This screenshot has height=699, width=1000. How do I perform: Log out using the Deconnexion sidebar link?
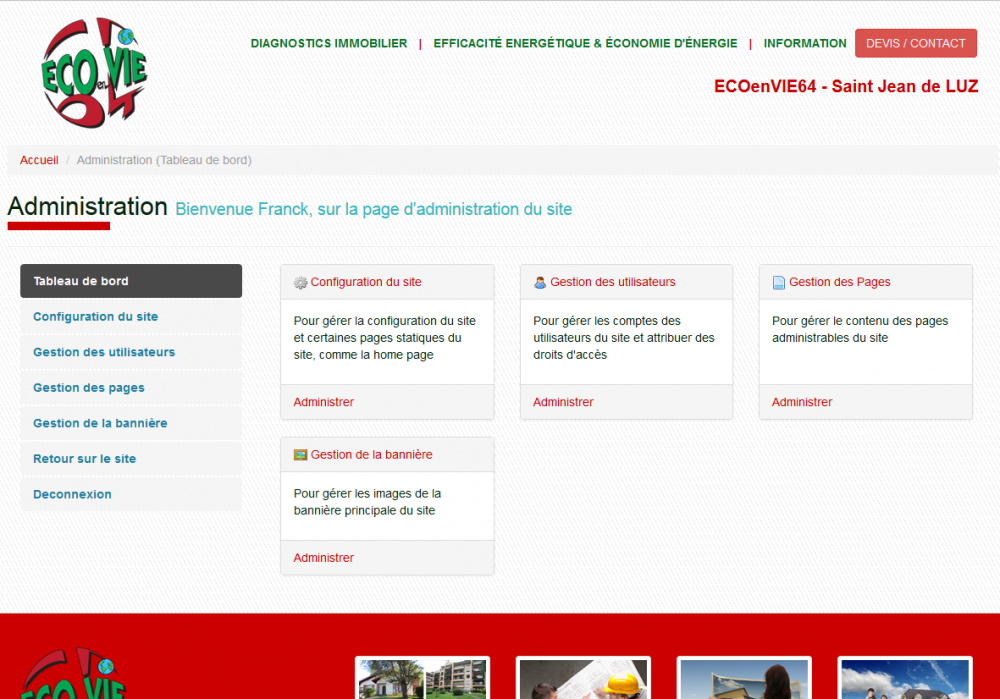(x=72, y=495)
